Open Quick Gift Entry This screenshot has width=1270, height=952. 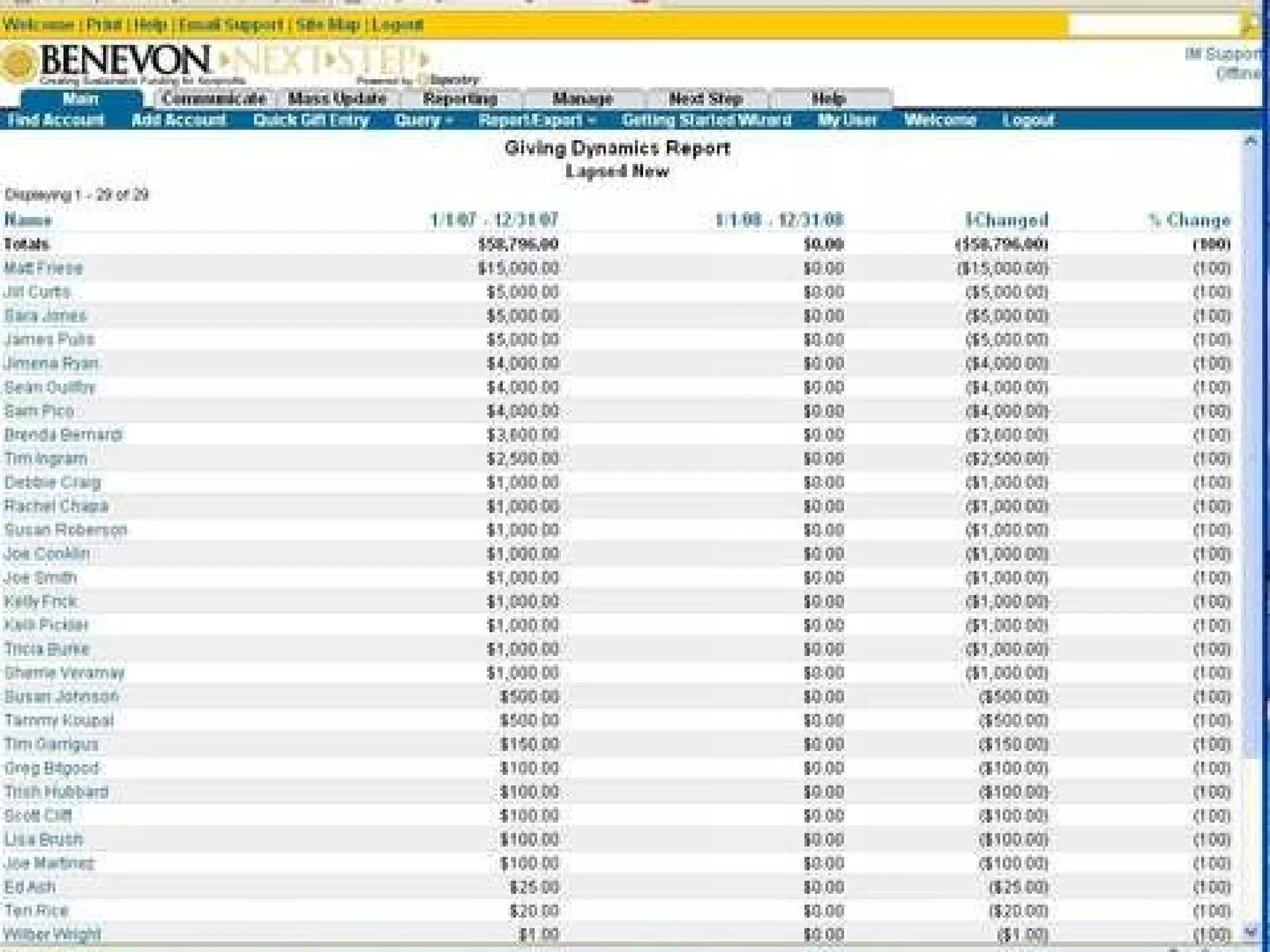pos(311,120)
